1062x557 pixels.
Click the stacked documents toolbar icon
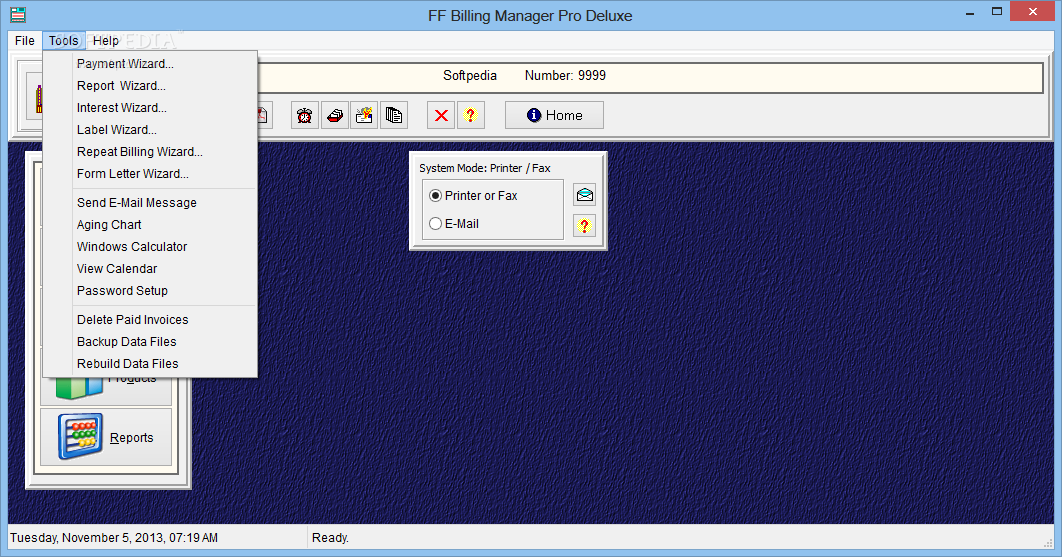pyautogui.click(x=394, y=115)
